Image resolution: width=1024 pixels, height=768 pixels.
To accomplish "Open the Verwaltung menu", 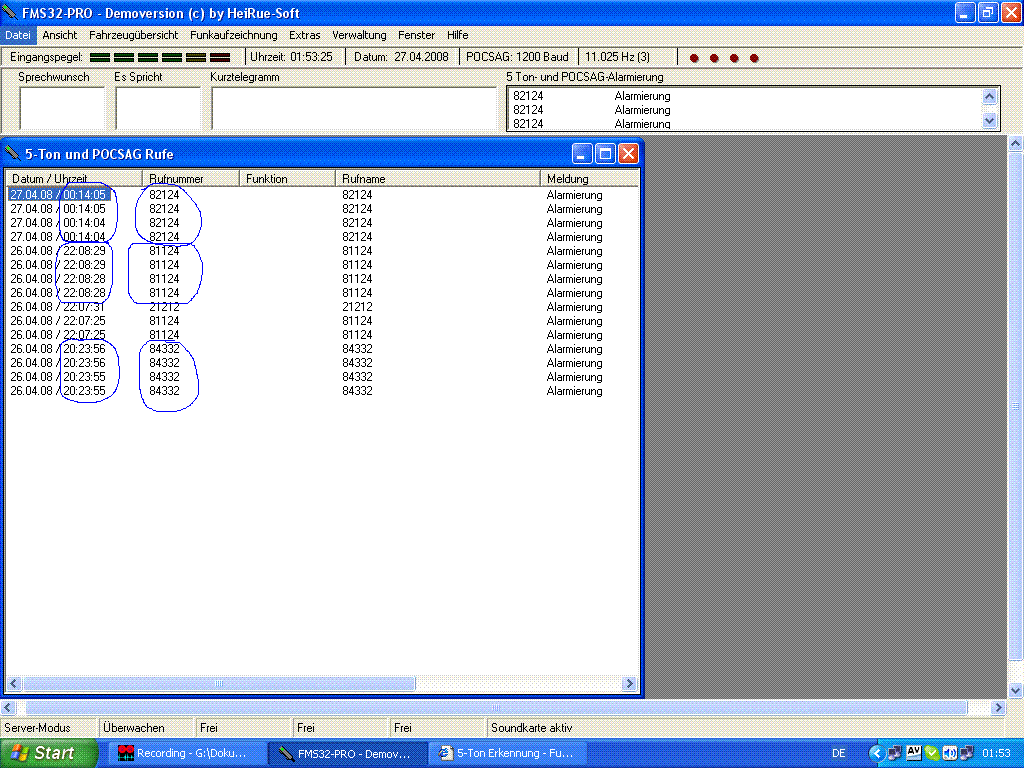I will pos(359,35).
